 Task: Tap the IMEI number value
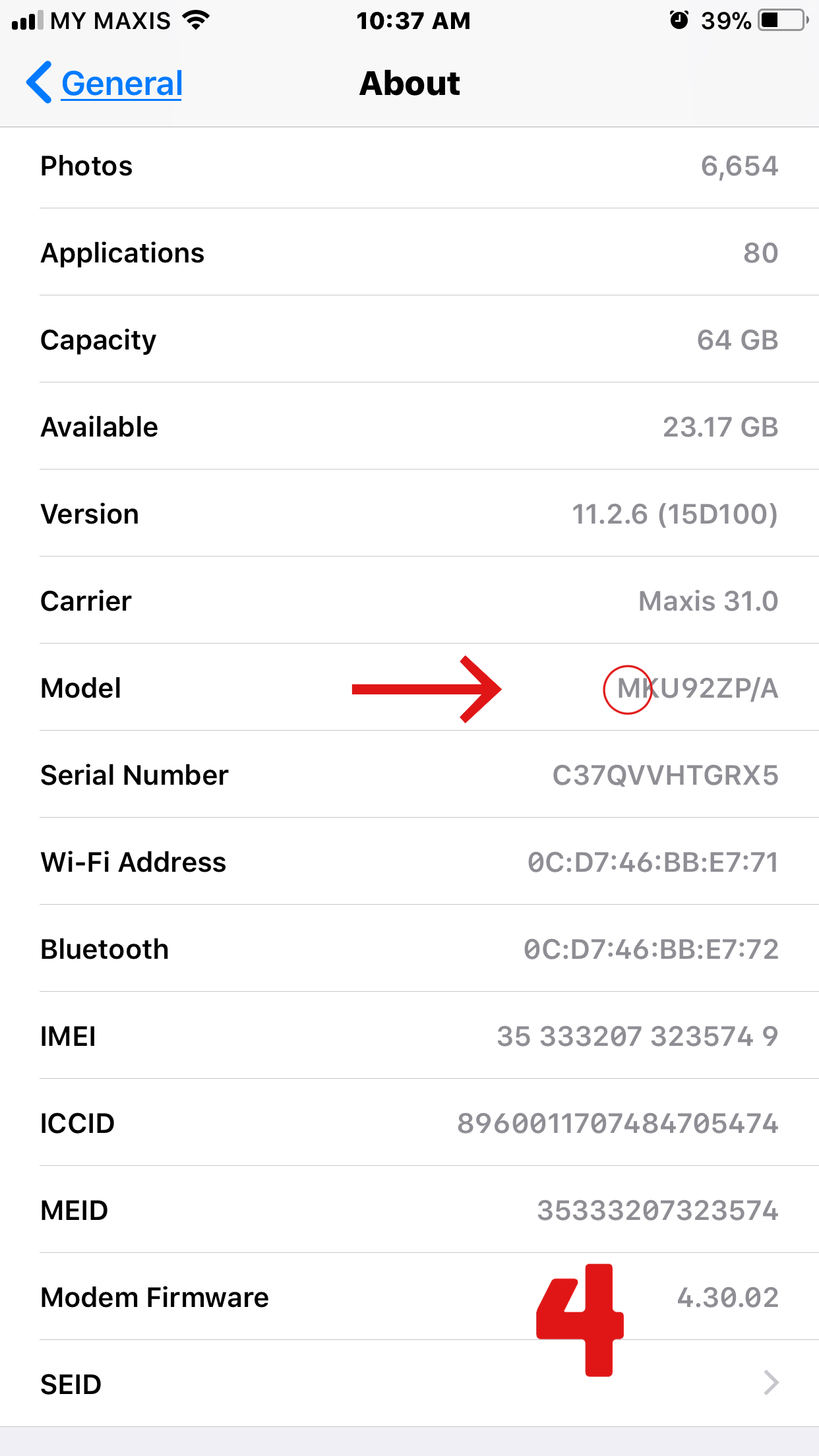pyautogui.click(x=638, y=1037)
